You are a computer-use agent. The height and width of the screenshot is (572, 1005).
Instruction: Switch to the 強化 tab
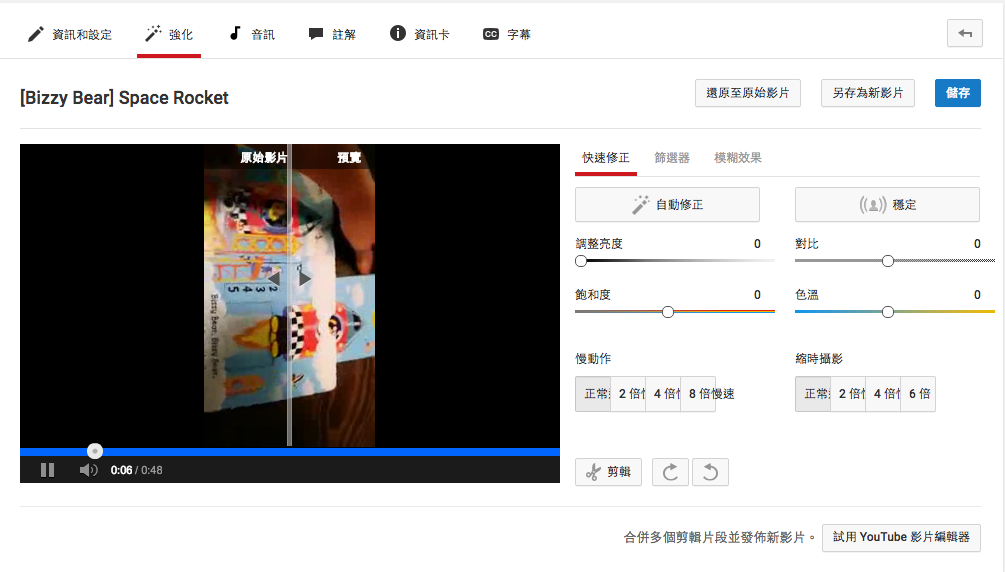[x=169, y=34]
